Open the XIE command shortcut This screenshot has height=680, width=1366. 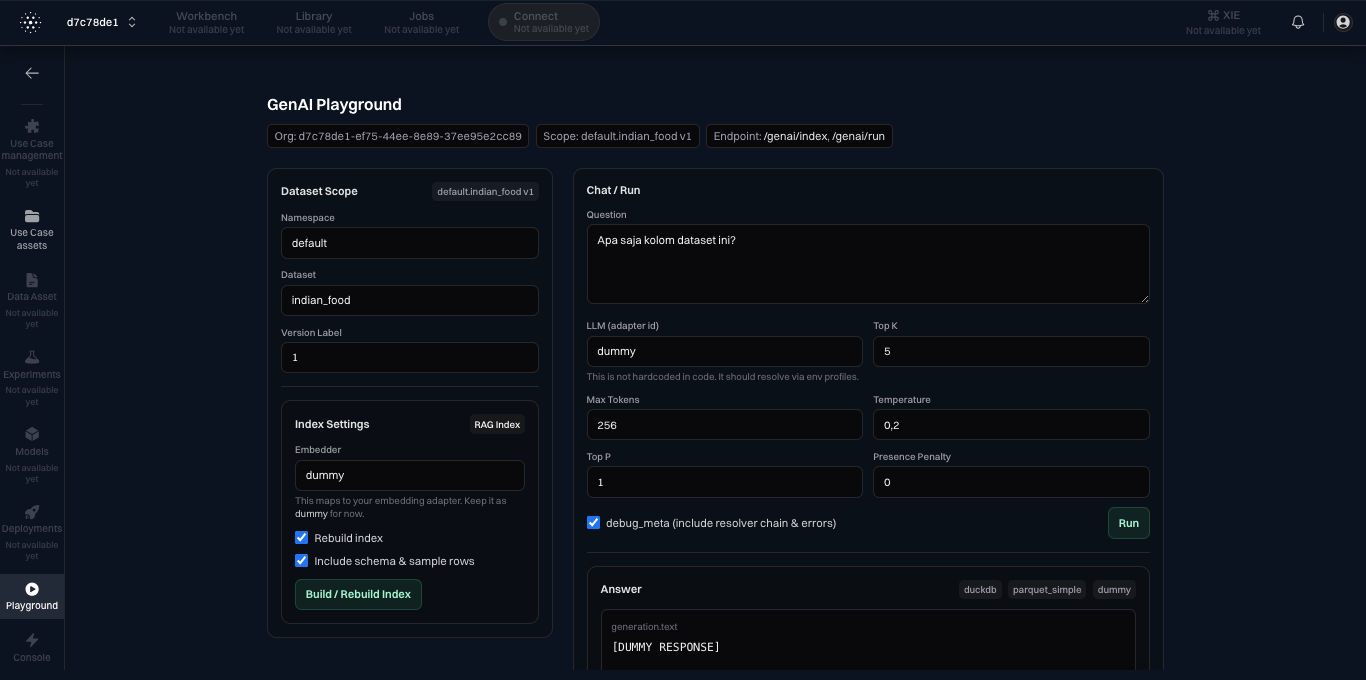point(1223,22)
